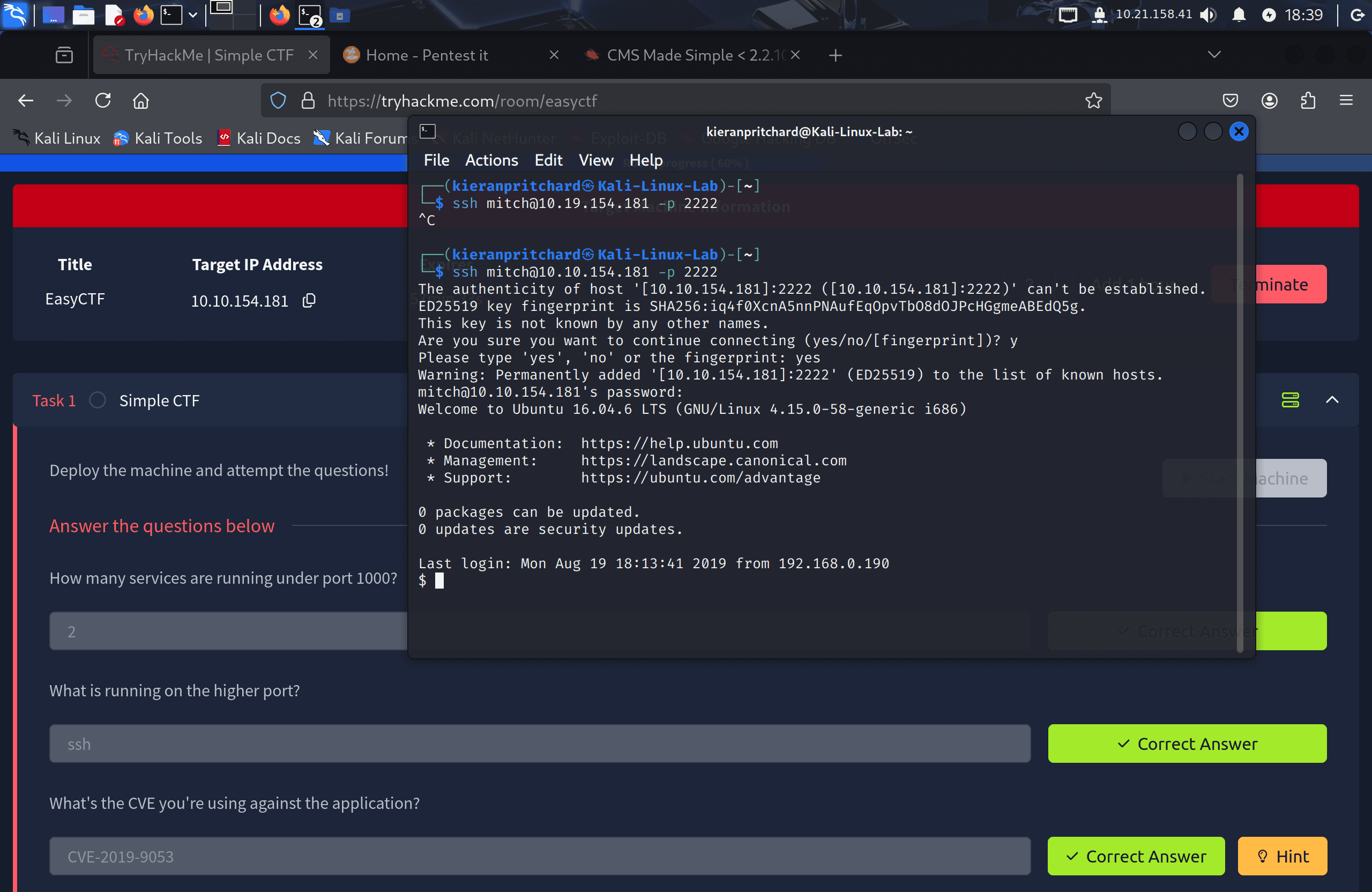Image resolution: width=1372 pixels, height=892 pixels.
Task: Switch to the terminal taskbar item
Action: pos(310,15)
